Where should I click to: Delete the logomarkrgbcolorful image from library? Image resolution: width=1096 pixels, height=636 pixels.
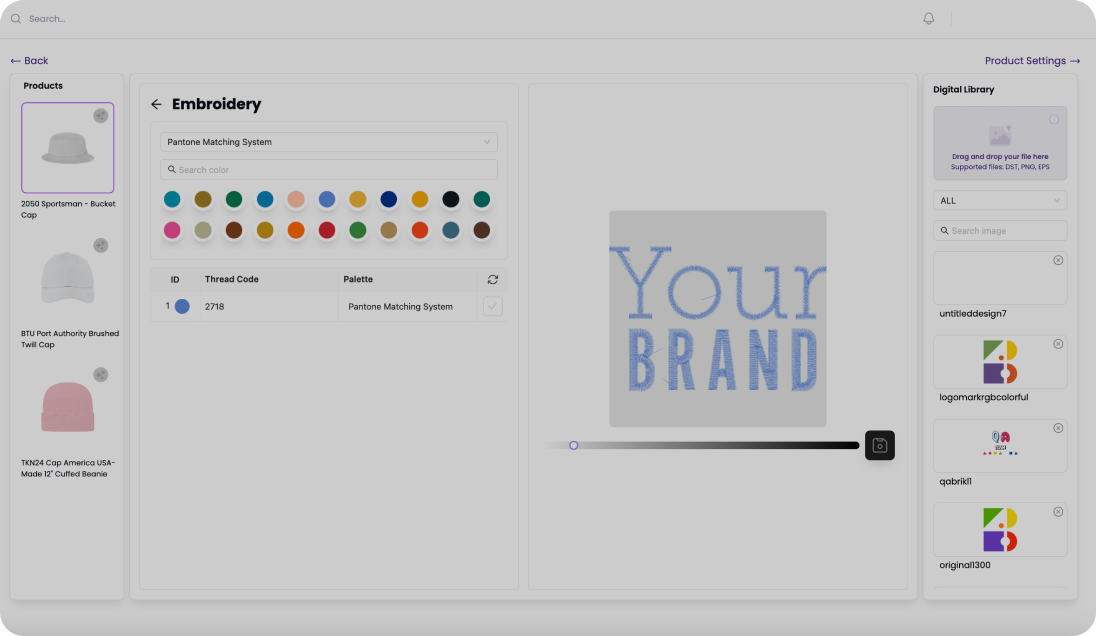click(1058, 344)
